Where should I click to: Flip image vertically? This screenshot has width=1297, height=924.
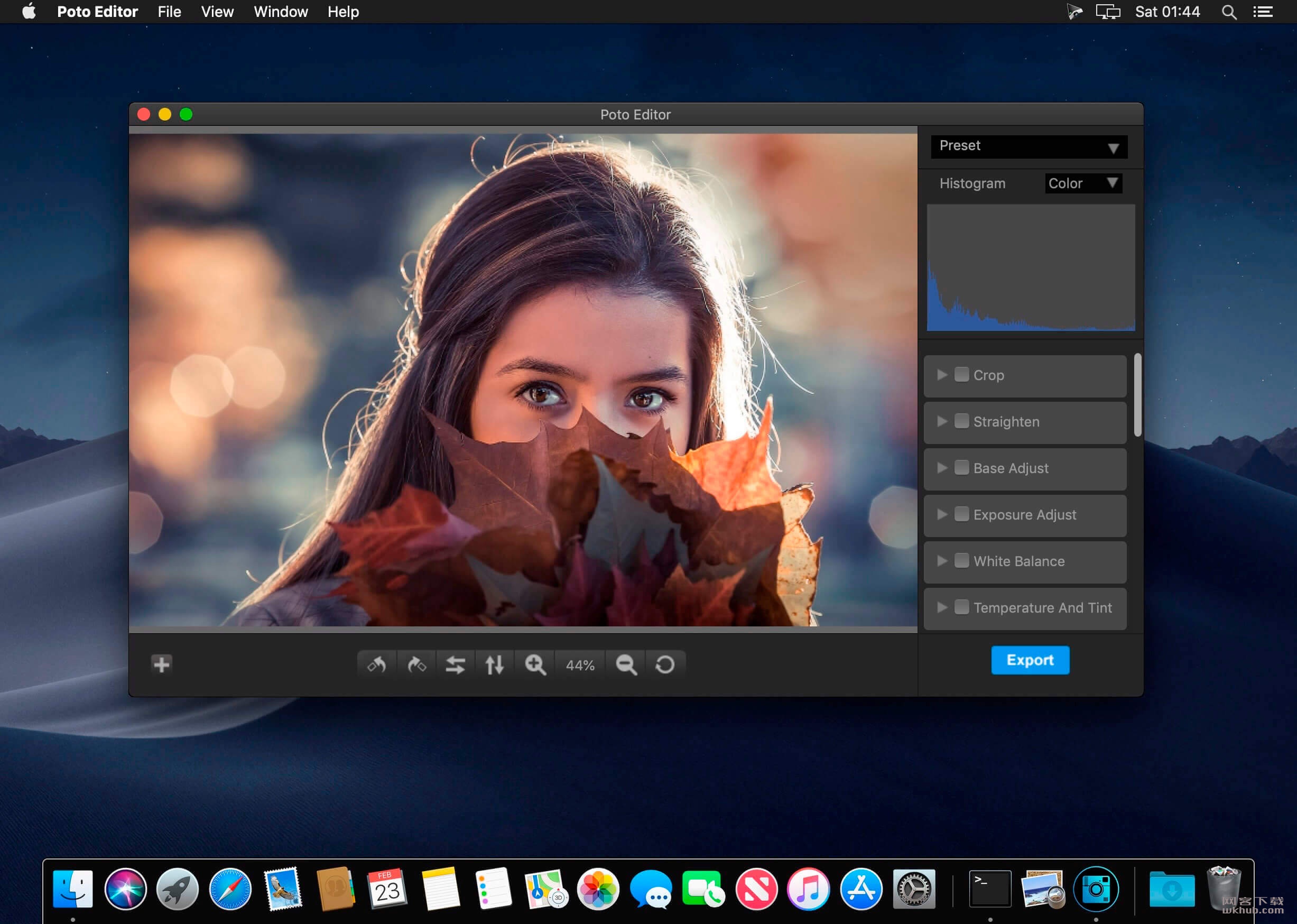[494, 664]
